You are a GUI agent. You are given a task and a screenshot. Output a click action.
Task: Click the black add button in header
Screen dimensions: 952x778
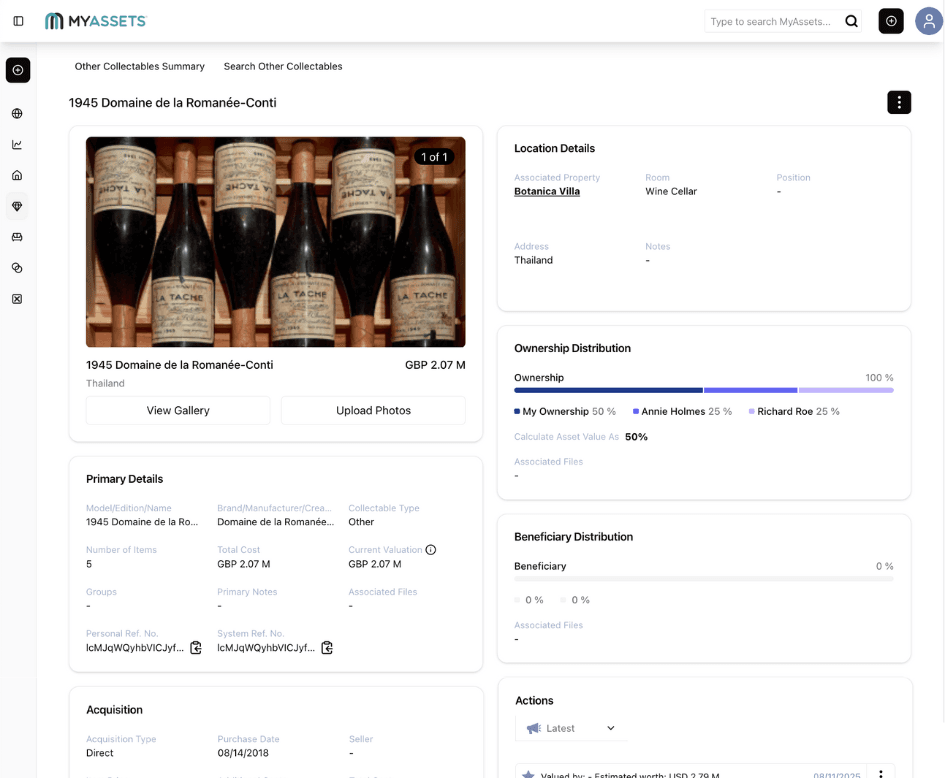pyautogui.click(x=890, y=21)
